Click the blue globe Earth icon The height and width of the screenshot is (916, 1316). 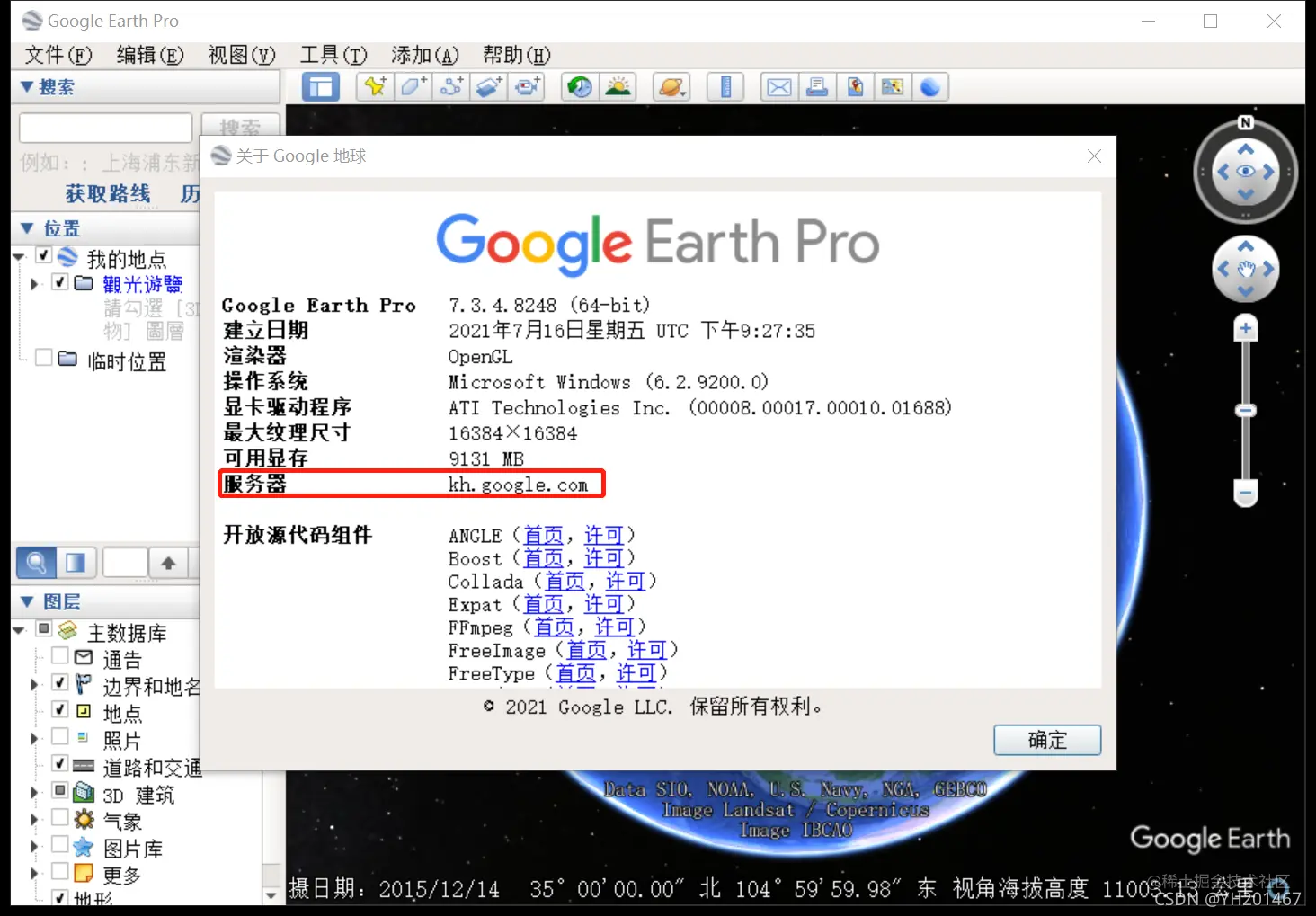pos(930,87)
